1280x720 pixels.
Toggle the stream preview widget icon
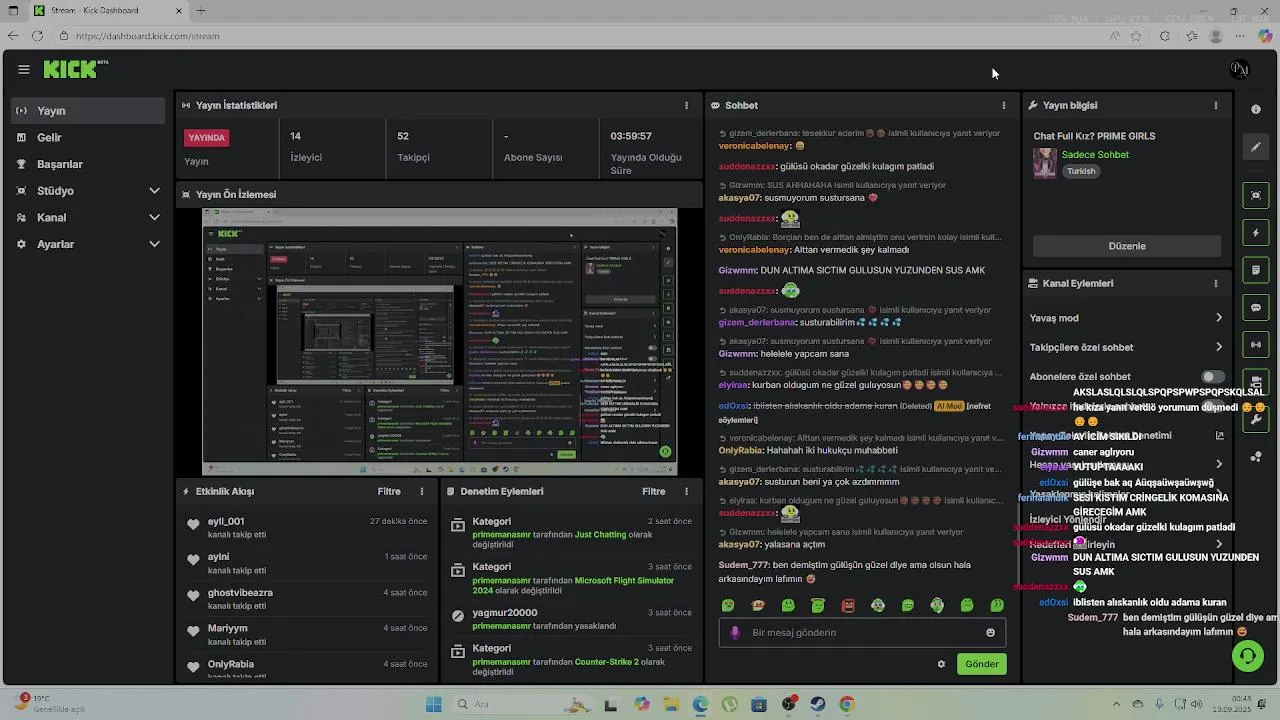(1256, 195)
